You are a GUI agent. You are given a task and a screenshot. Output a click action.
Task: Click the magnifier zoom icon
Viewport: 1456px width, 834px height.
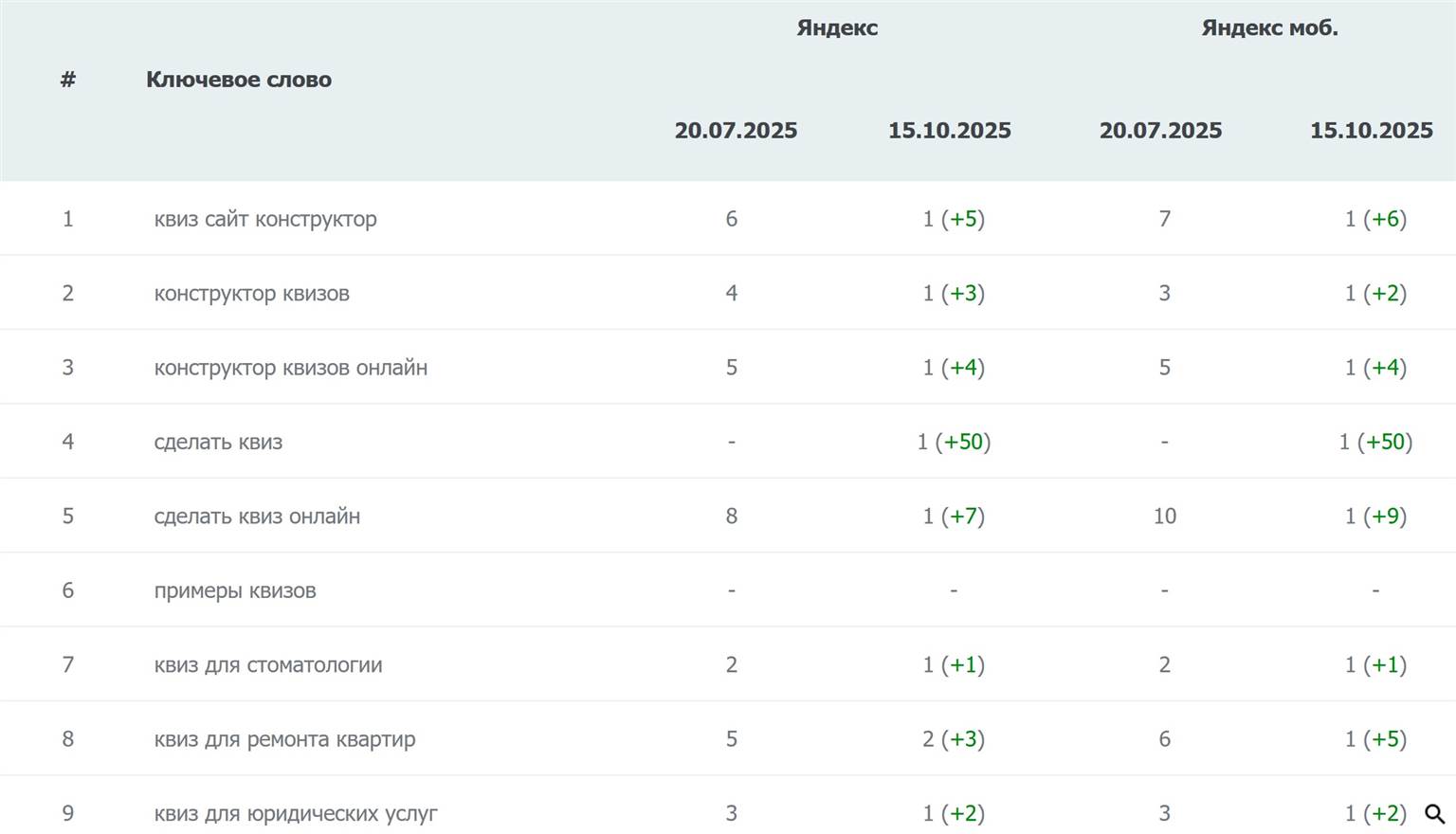[x=1434, y=814]
